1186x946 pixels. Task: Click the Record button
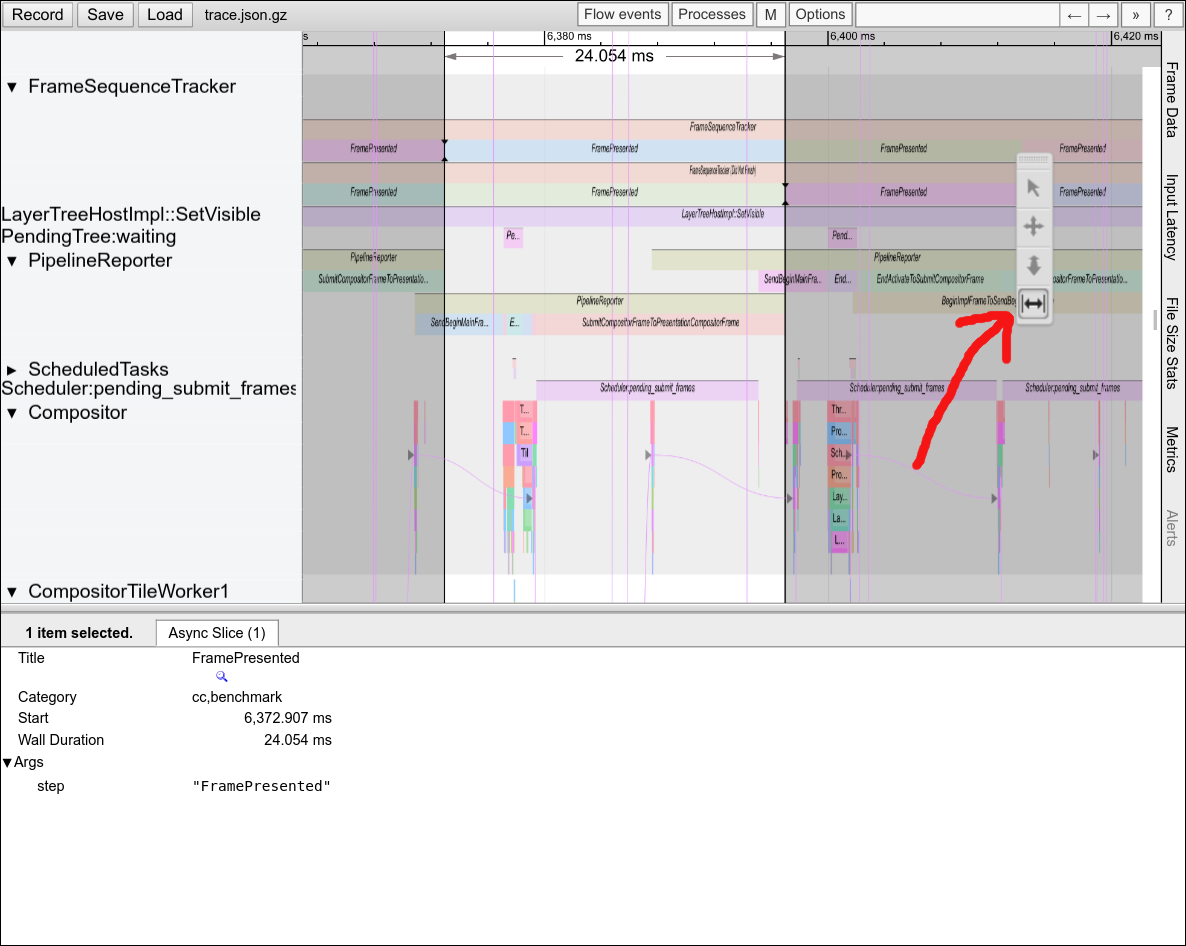pos(38,15)
